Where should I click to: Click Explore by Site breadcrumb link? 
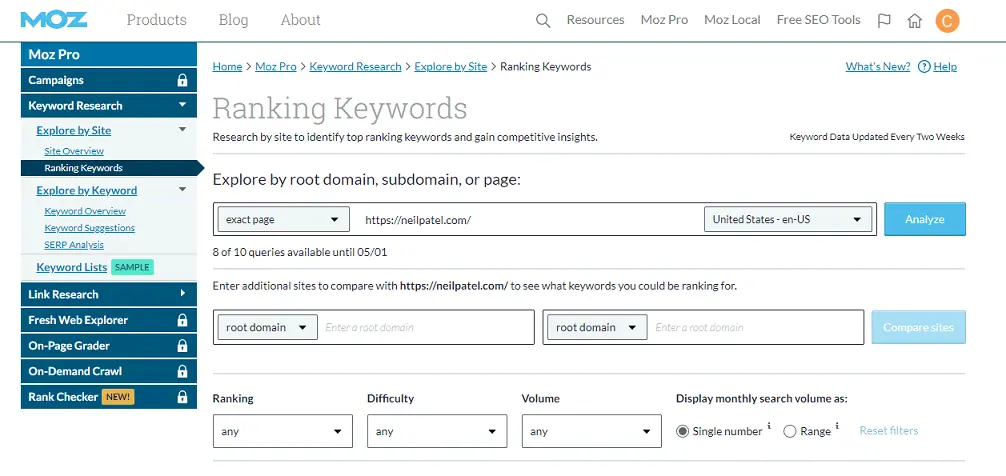pos(450,67)
